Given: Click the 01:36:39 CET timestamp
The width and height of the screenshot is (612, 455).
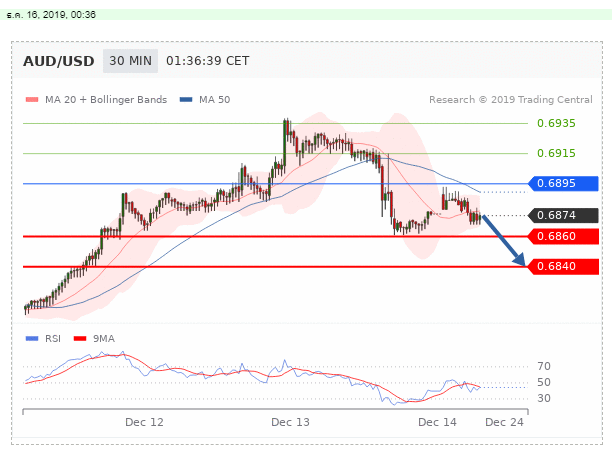Looking at the screenshot, I should [x=208, y=61].
